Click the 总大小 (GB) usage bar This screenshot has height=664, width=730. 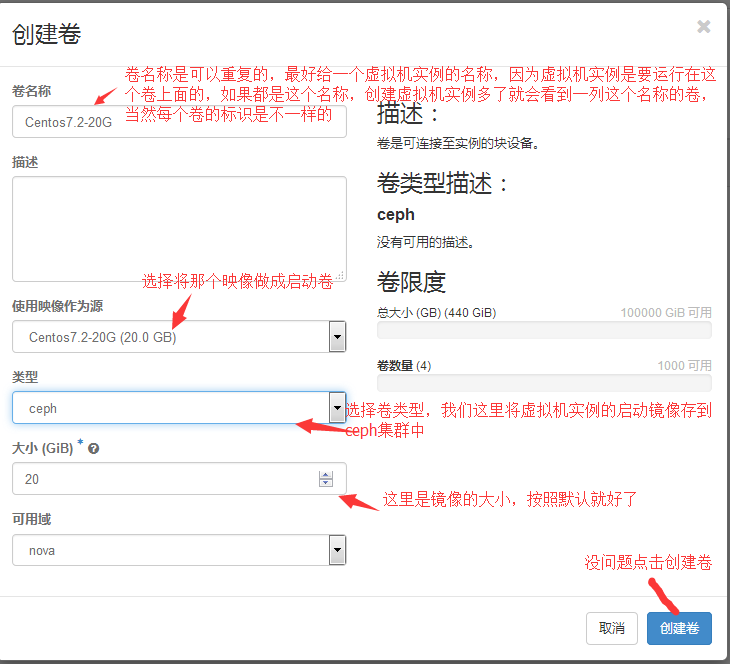(544, 330)
